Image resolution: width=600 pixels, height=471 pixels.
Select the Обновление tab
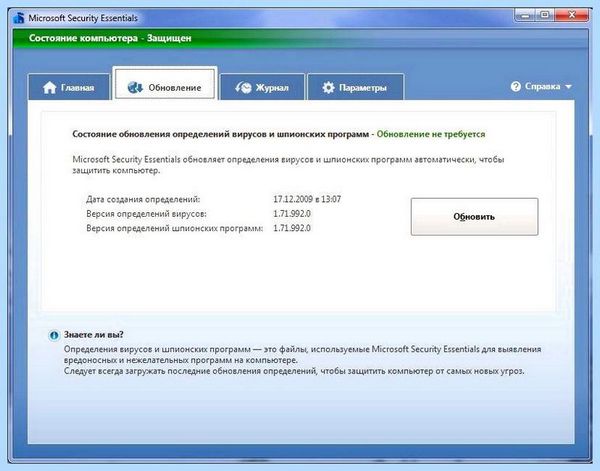[x=165, y=84]
